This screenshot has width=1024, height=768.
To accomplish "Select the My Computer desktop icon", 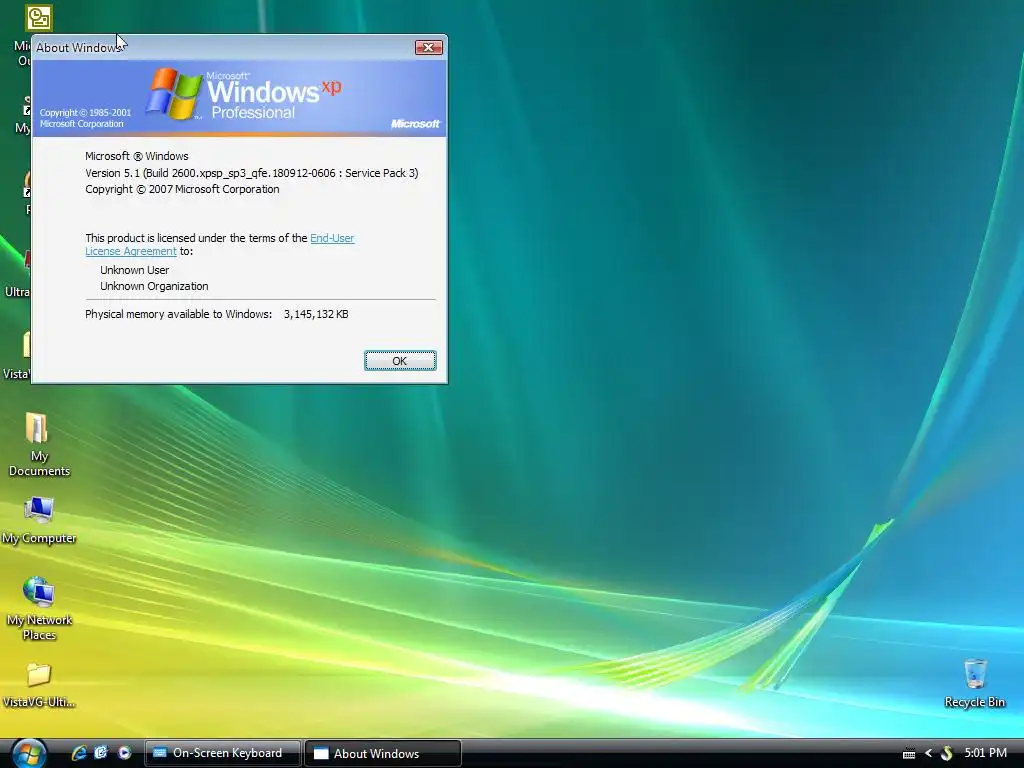I will (x=39, y=520).
